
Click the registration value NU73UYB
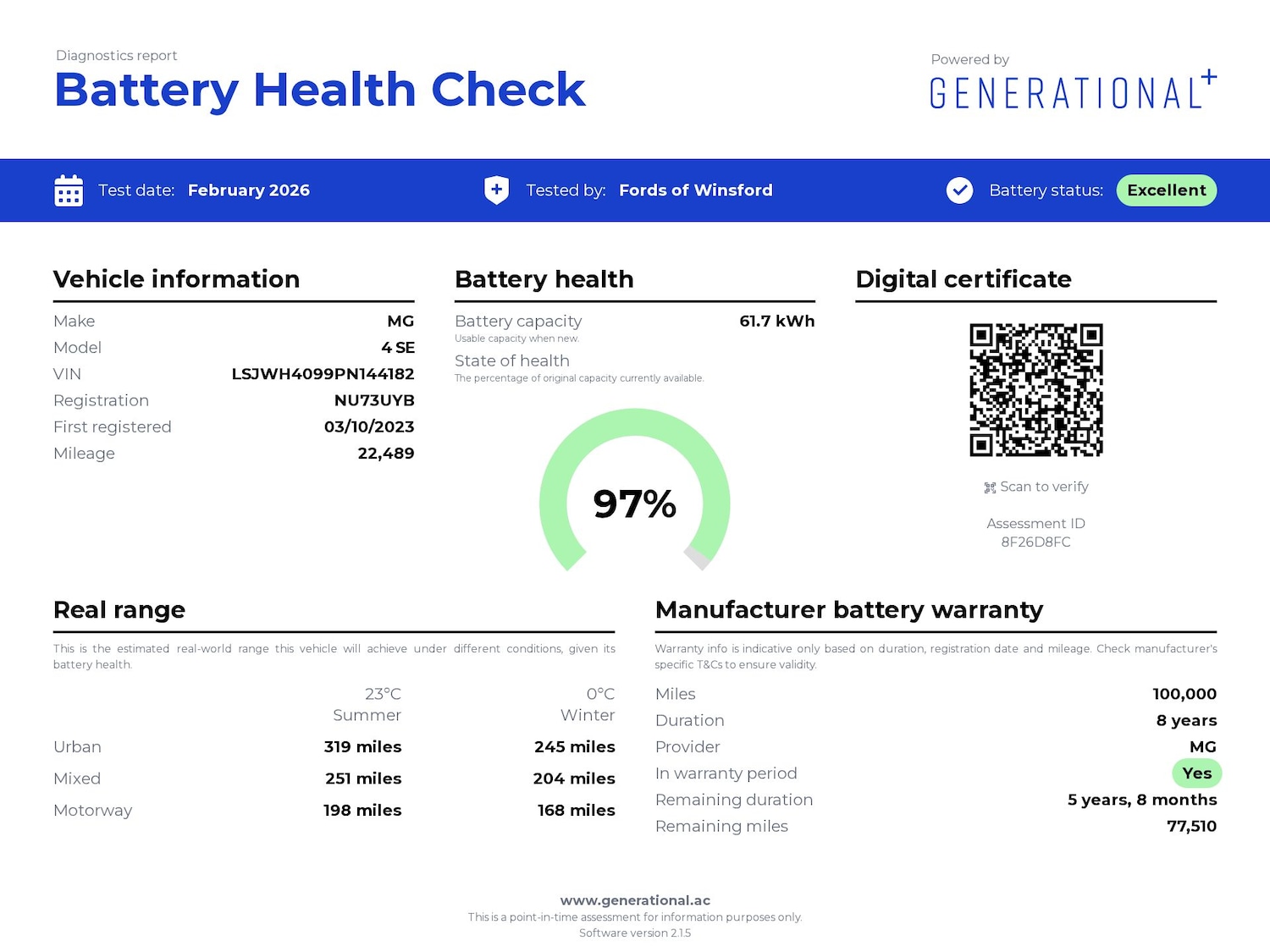(373, 400)
